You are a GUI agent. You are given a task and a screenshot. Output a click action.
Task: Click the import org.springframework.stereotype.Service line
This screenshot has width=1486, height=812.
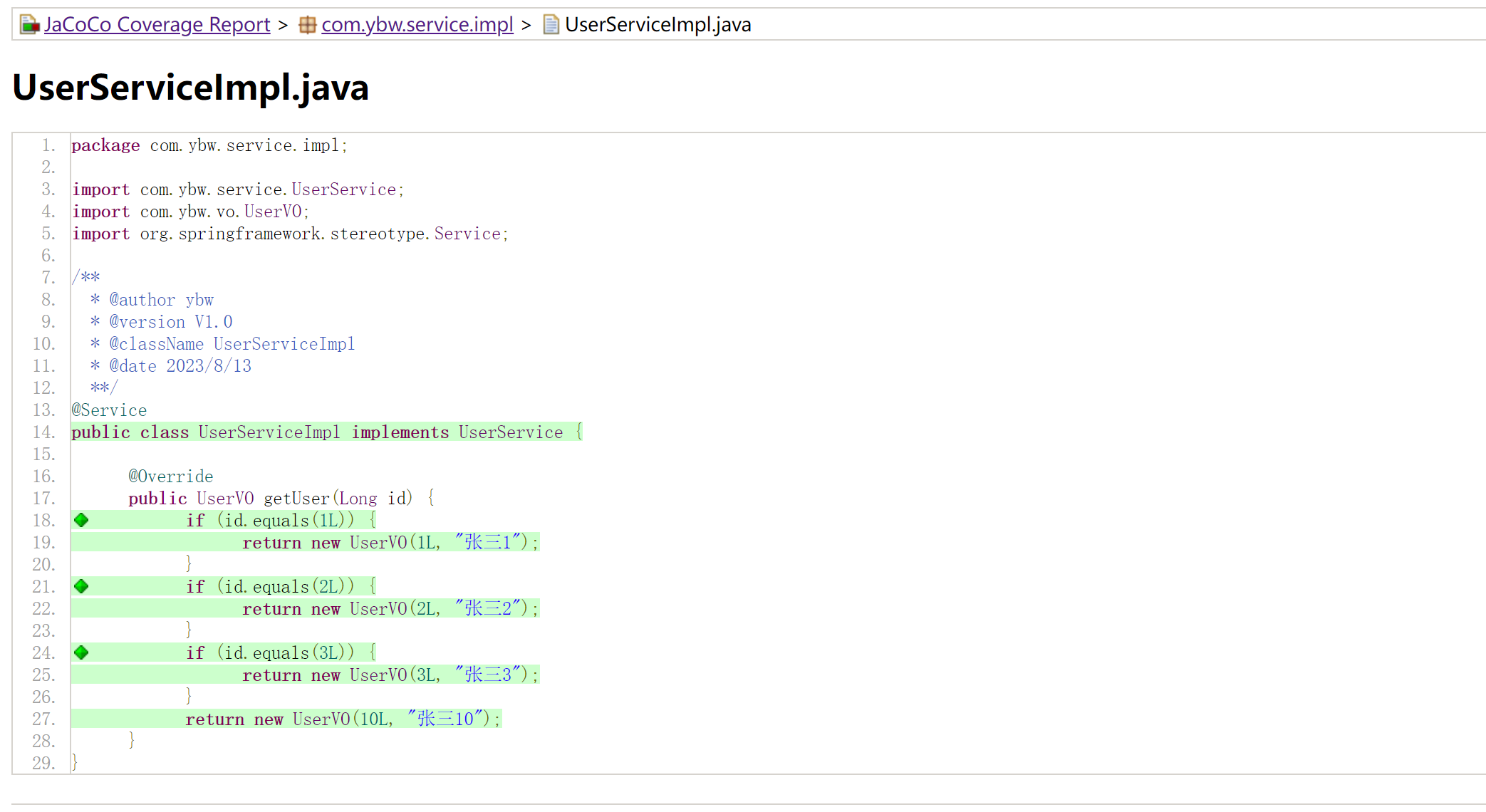click(x=290, y=234)
